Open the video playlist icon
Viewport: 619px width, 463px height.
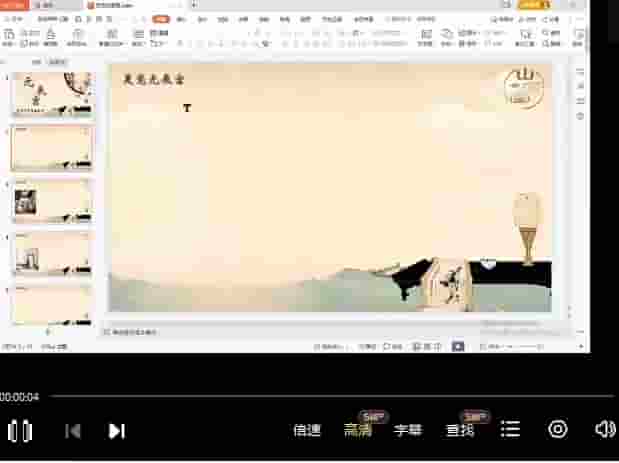pyautogui.click(x=510, y=429)
